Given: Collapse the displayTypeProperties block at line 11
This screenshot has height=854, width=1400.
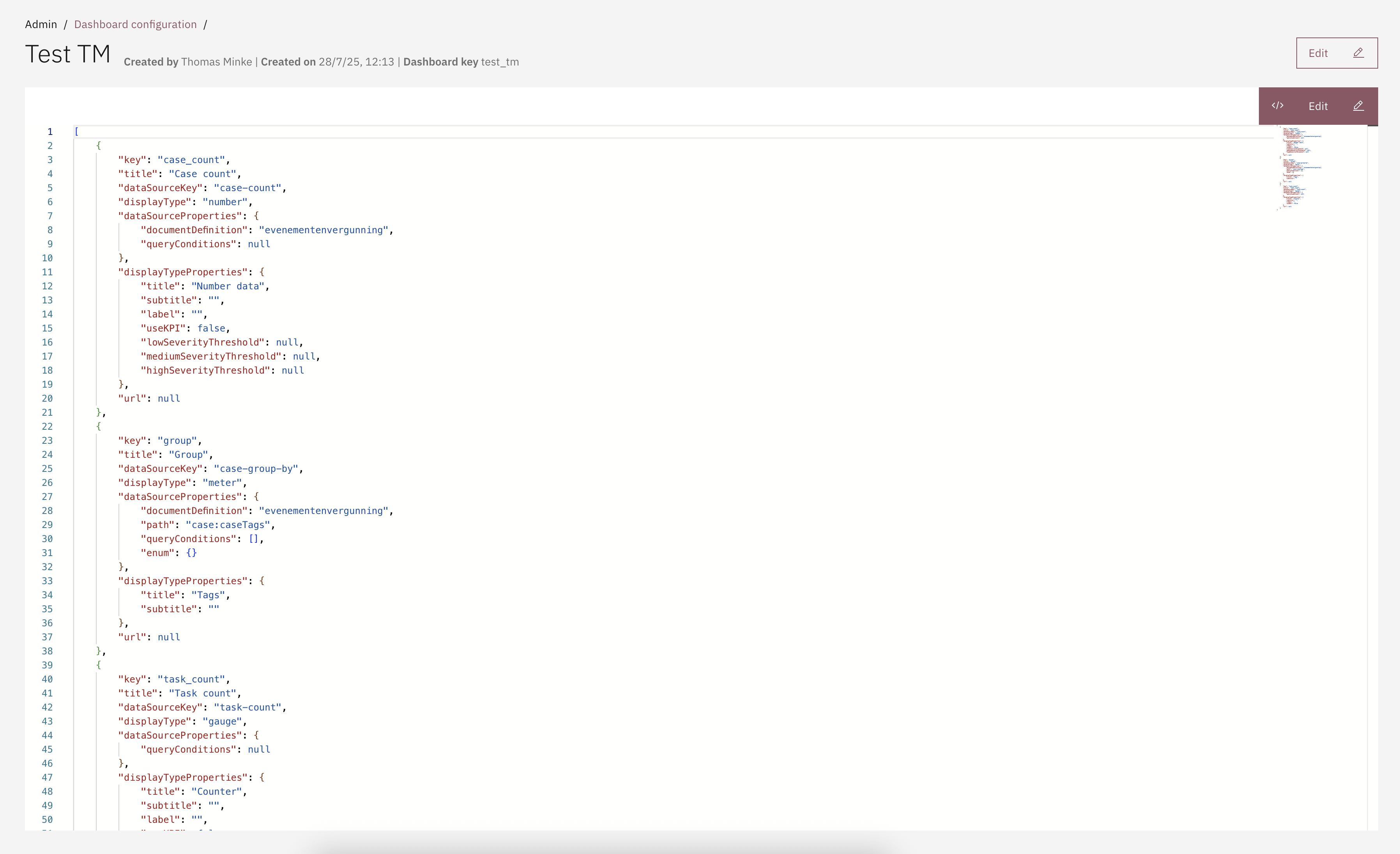Looking at the screenshot, I should coord(64,272).
